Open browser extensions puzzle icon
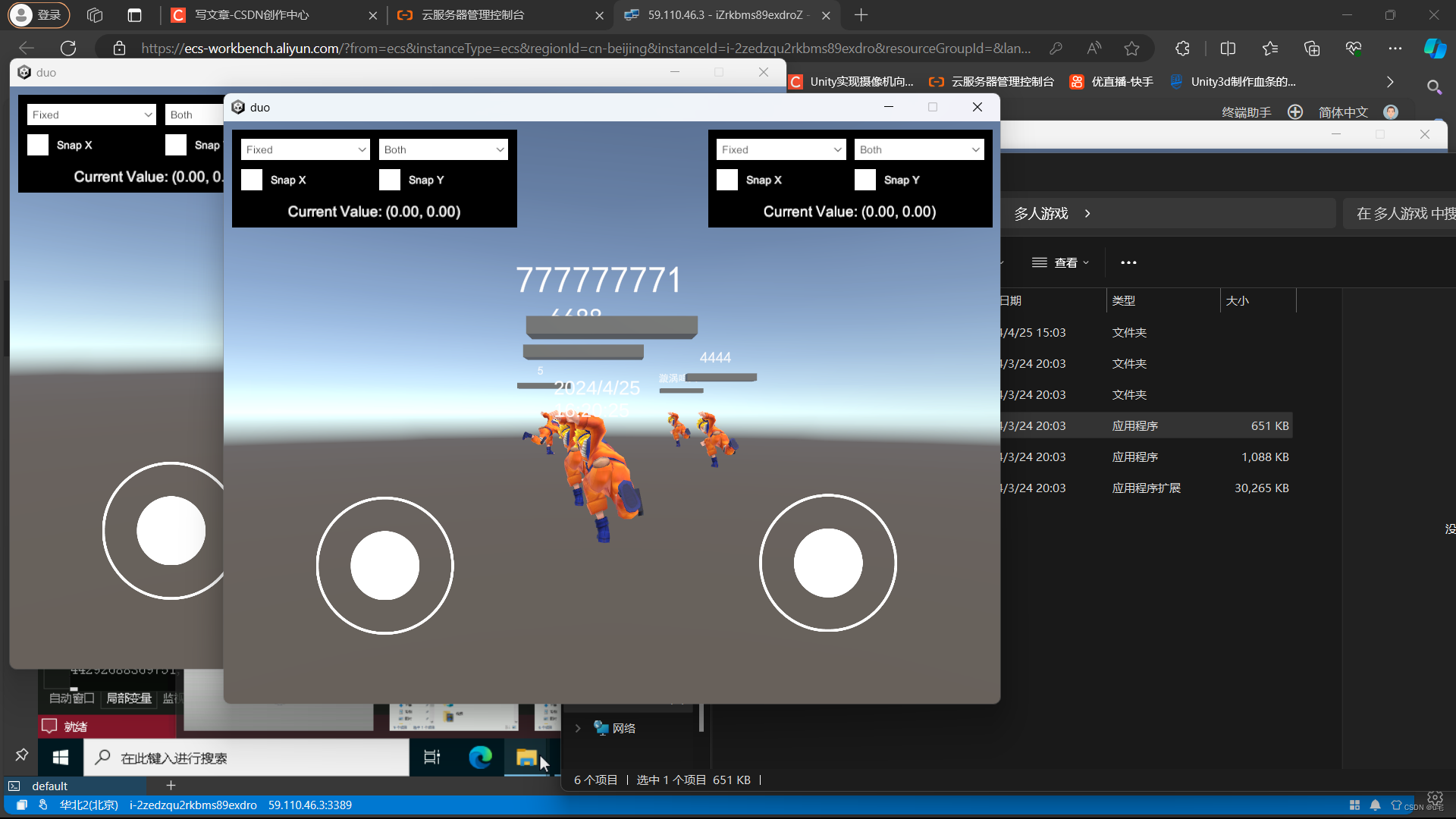The height and width of the screenshot is (819, 1456). click(1182, 49)
